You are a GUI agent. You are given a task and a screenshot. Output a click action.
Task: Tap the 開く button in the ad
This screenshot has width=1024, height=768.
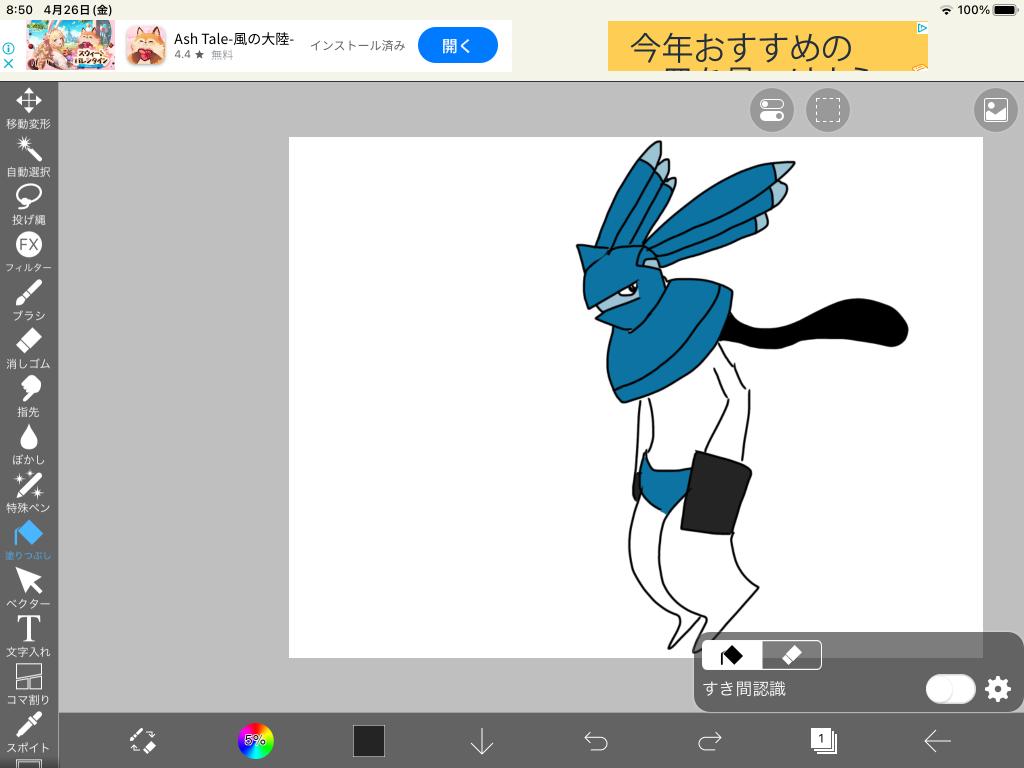[457, 46]
